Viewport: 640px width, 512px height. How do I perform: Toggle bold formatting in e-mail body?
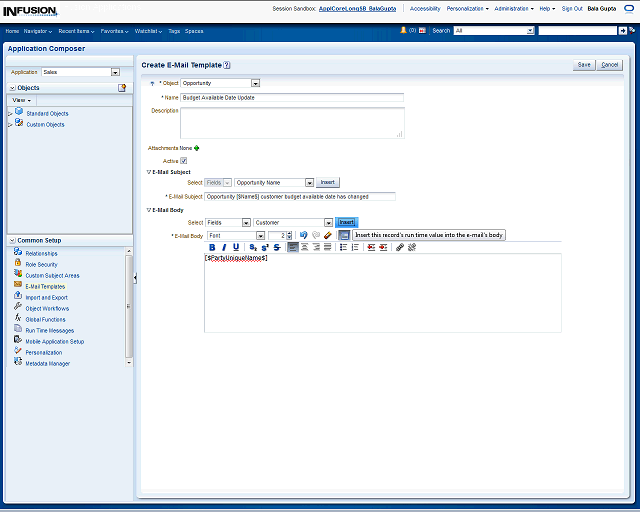(211, 247)
